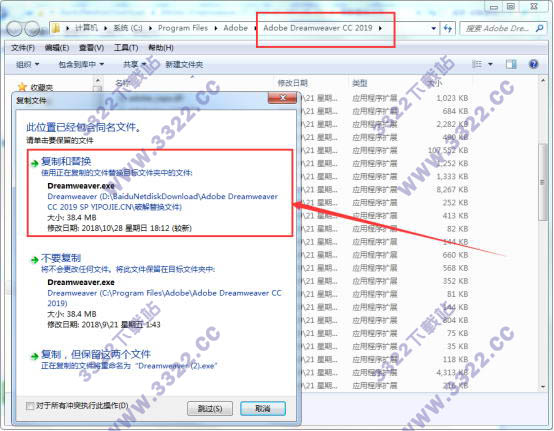Click Adobe Dreamweaver CC 2019 breadcrumb segment
Screen dimensions: 554x431
318,28
